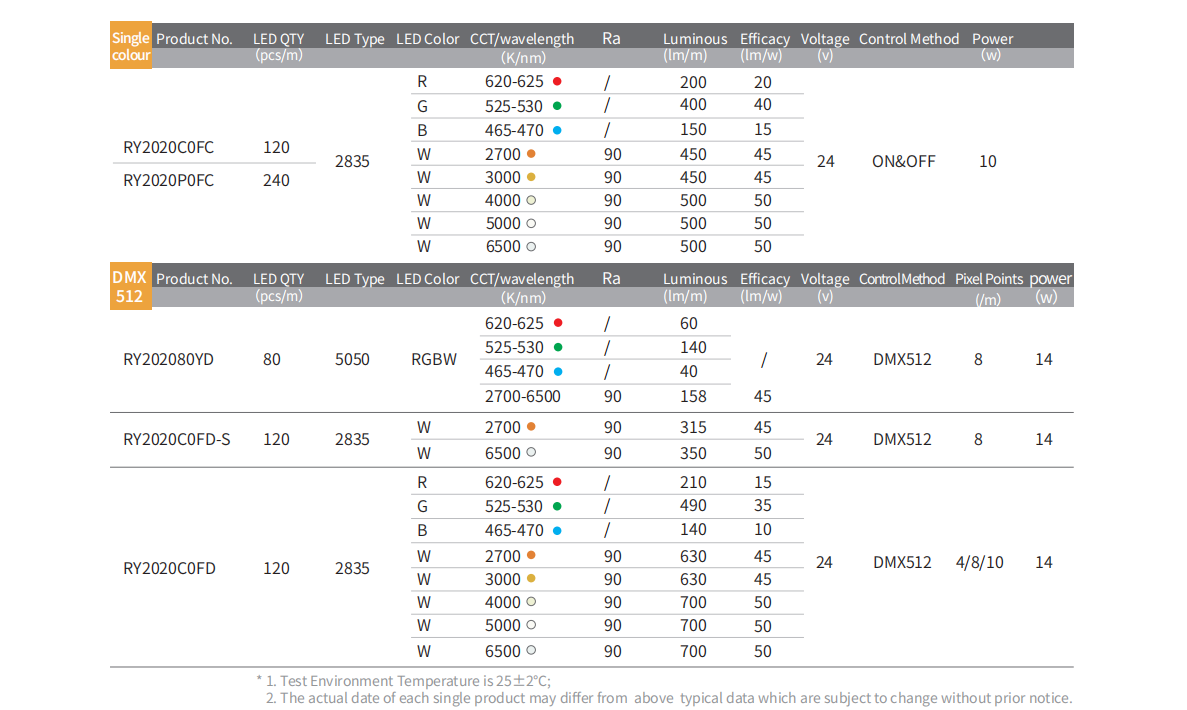Click the 2700-6500 CCT range cell
The width and height of the screenshot is (1187, 710).
pos(522,396)
